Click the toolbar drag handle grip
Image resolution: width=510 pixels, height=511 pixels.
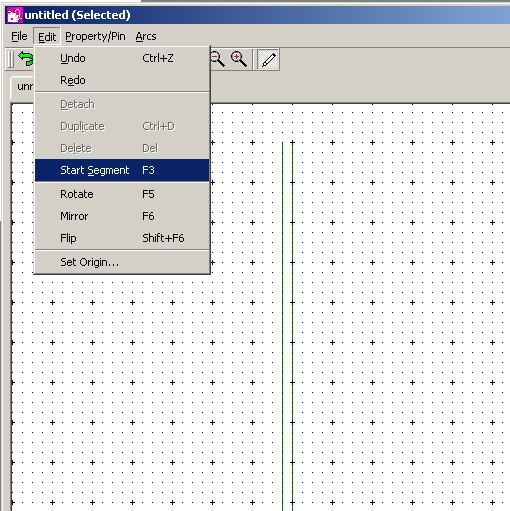11,59
